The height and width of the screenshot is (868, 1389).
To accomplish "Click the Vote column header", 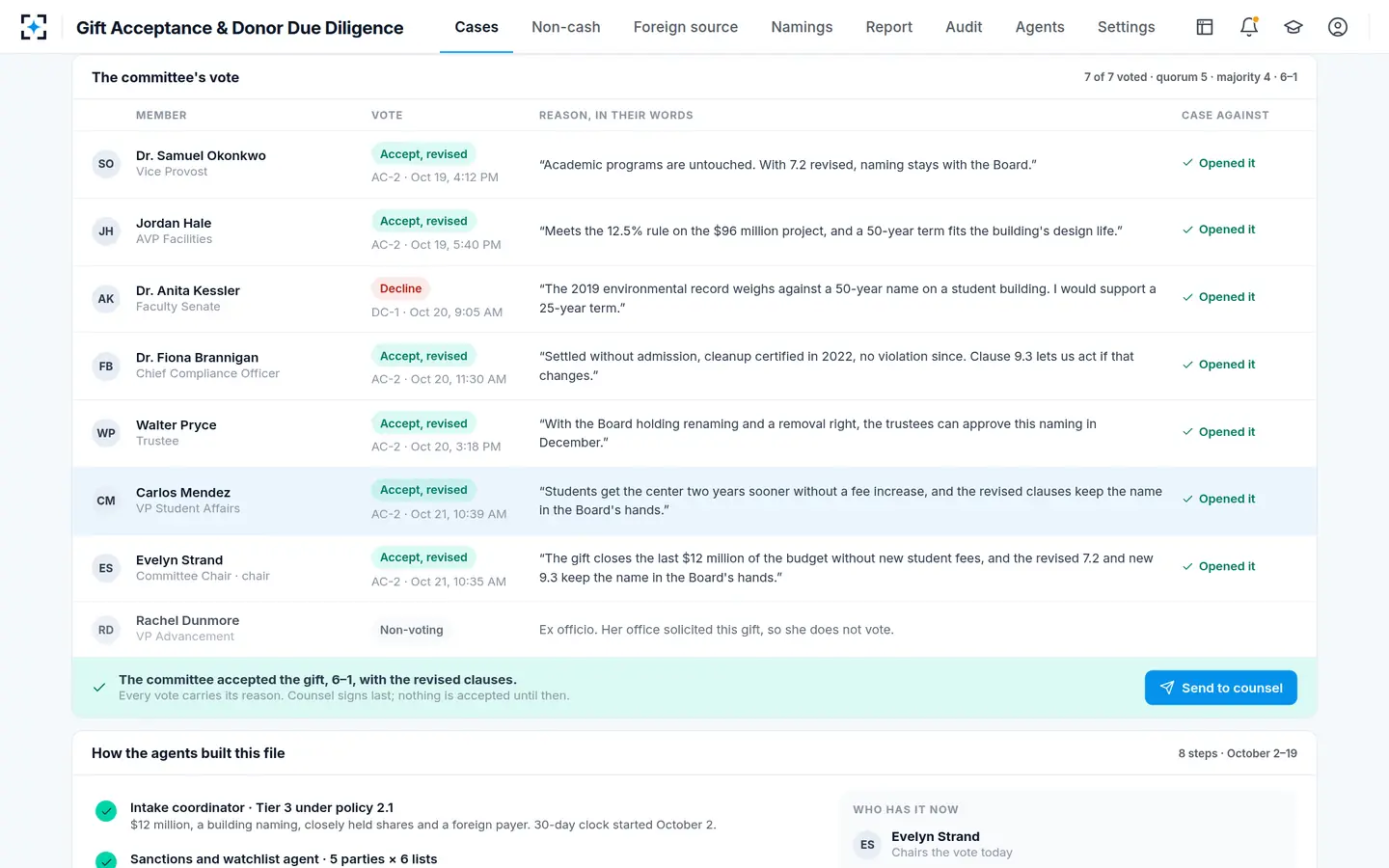I will point(387,115).
